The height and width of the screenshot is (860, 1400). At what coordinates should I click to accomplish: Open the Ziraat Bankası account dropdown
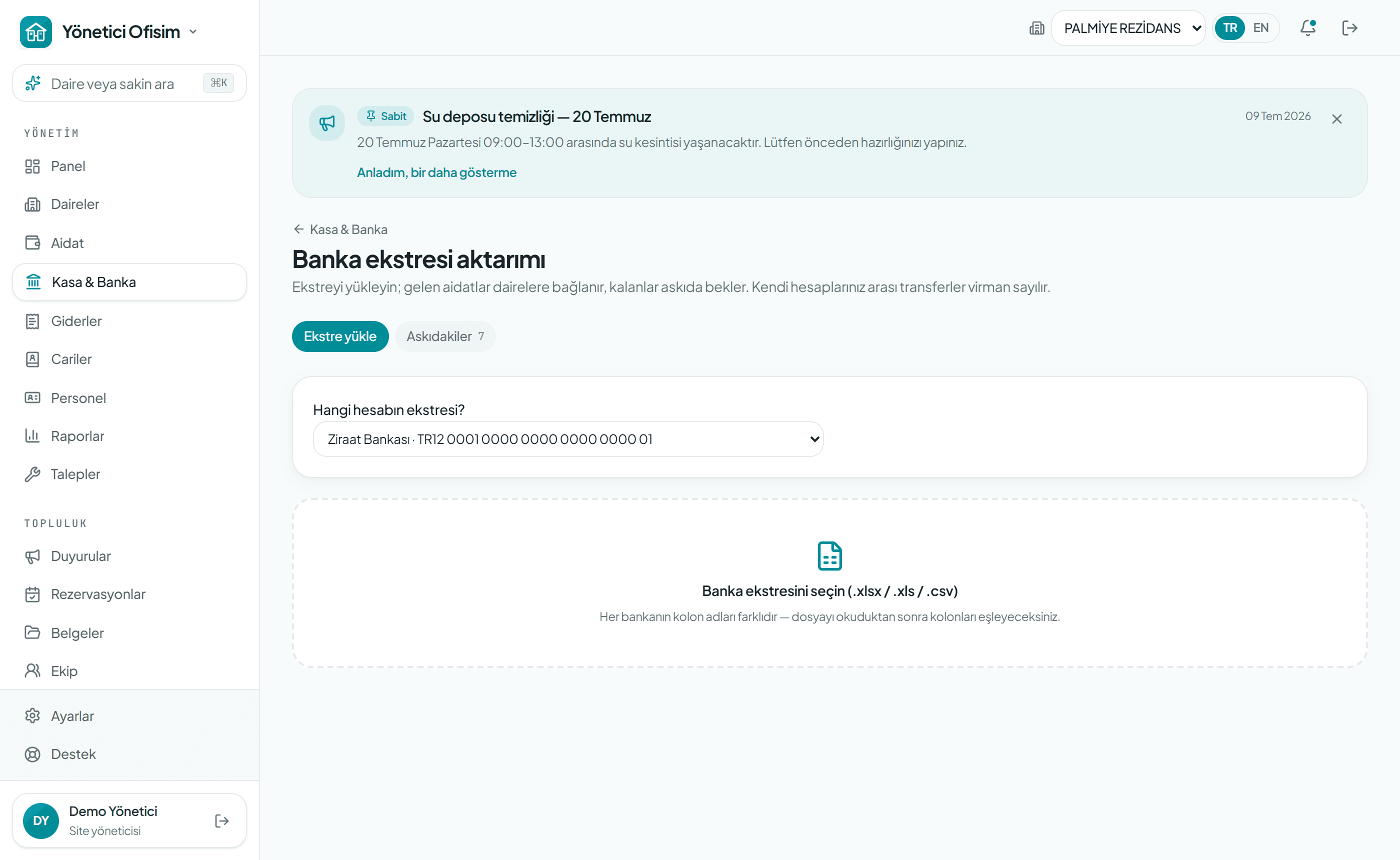coord(567,438)
